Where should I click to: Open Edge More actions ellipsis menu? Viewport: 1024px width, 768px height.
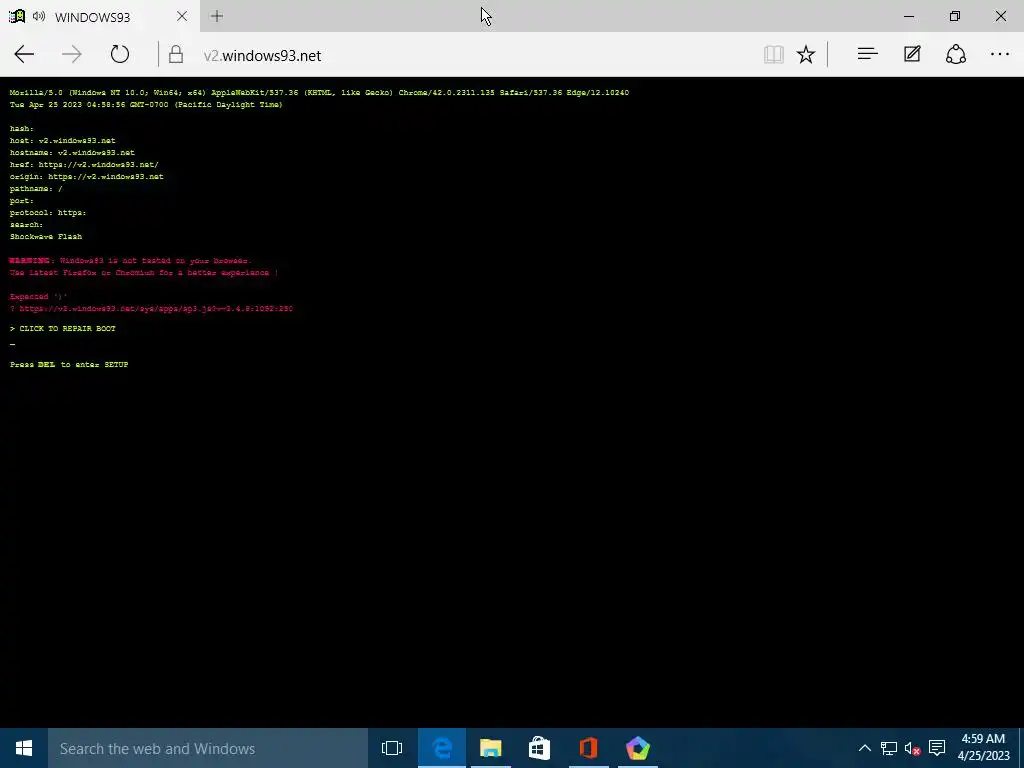tap(1000, 54)
